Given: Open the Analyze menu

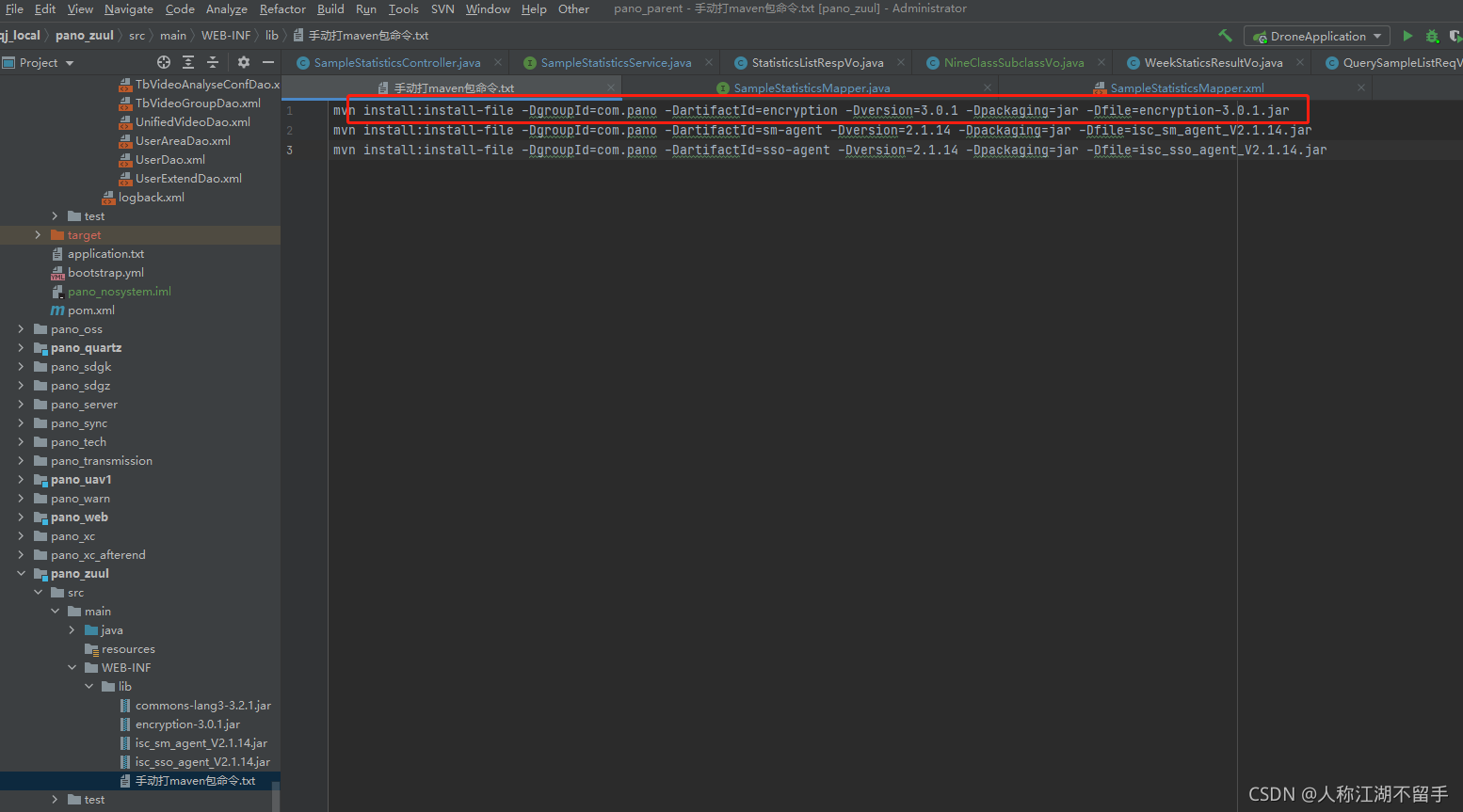Looking at the screenshot, I should tap(227, 8).
